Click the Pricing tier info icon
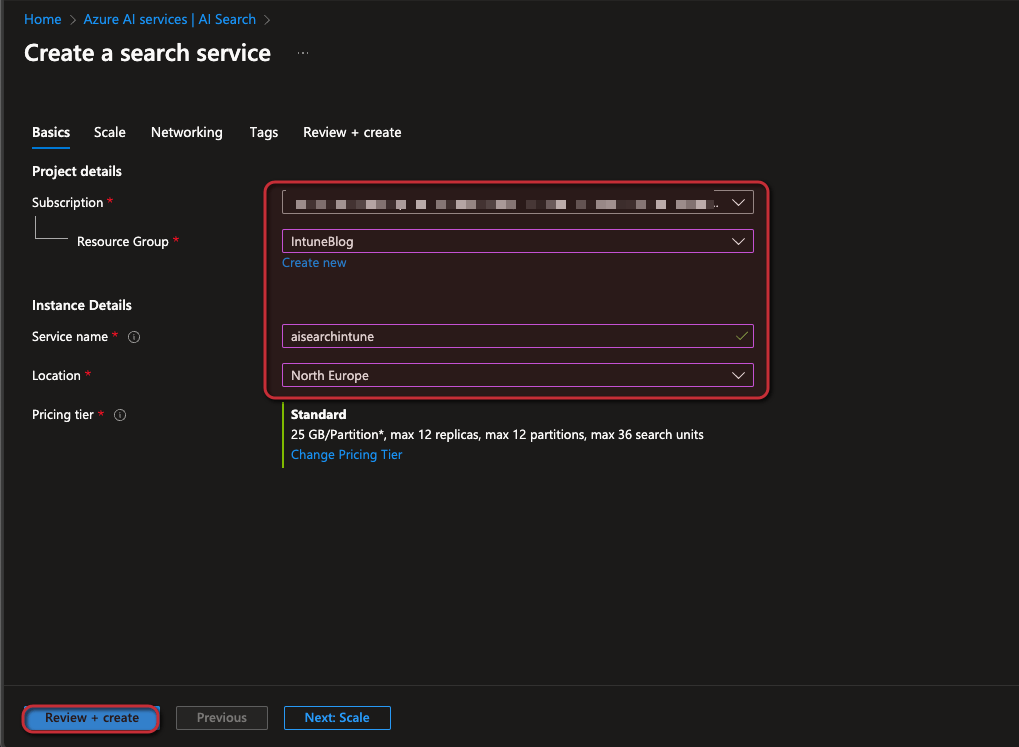Viewport: 1019px width, 747px height. 120,415
